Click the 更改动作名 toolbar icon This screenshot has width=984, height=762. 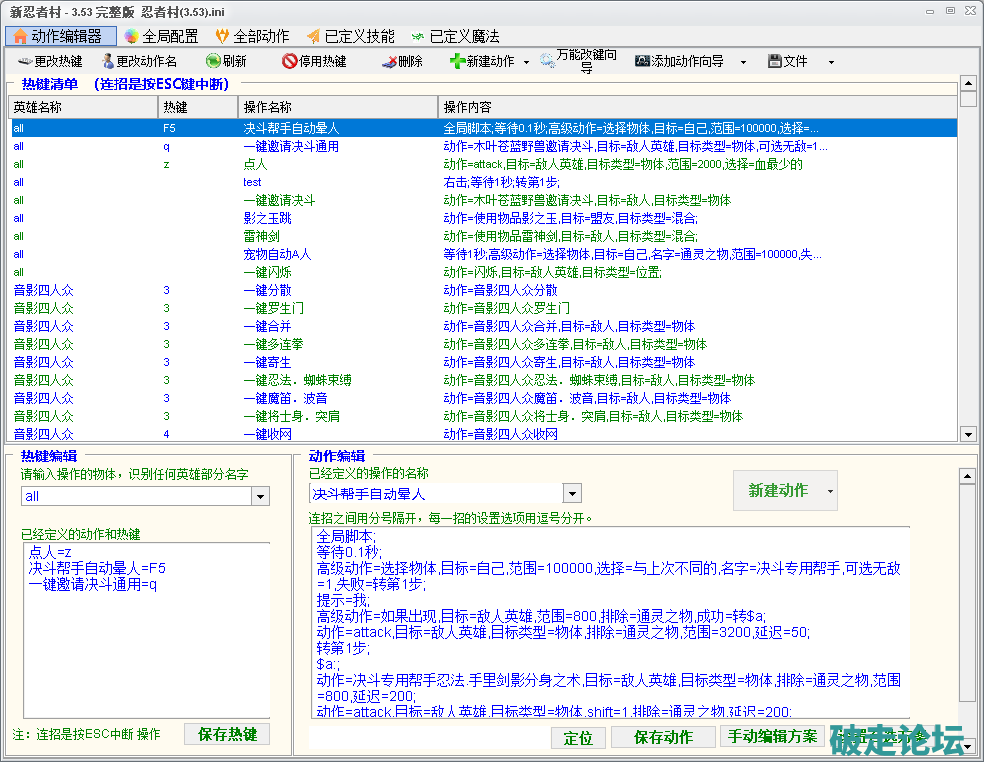click(108, 61)
